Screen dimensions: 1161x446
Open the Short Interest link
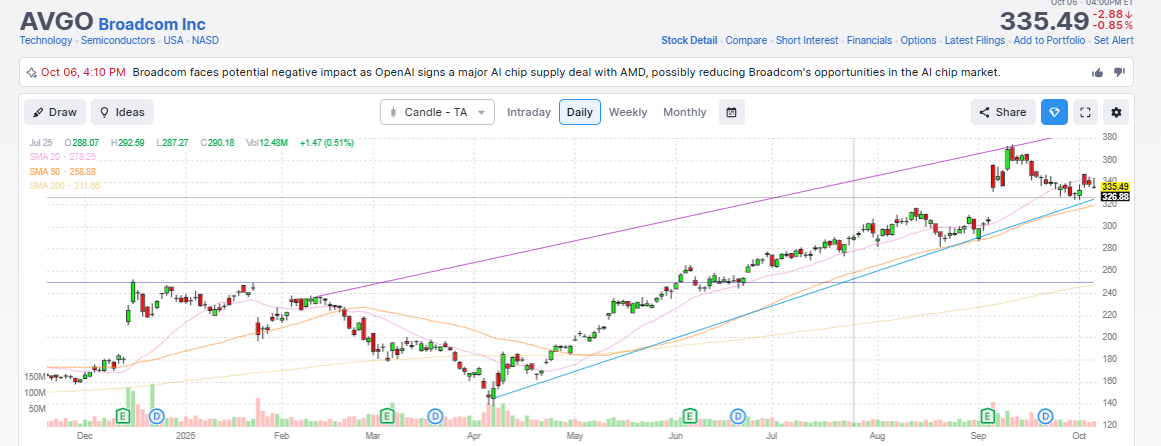click(807, 41)
